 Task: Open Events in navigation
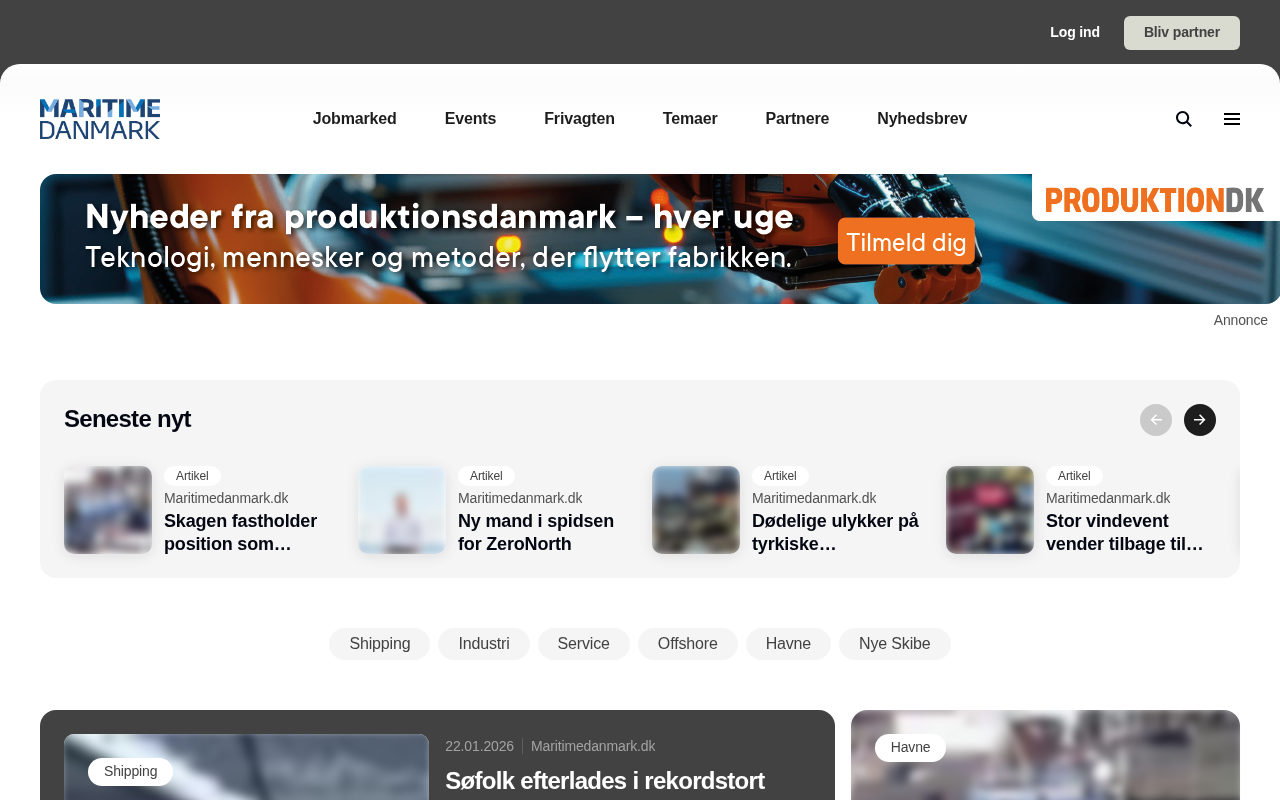[x=470, y=119]
